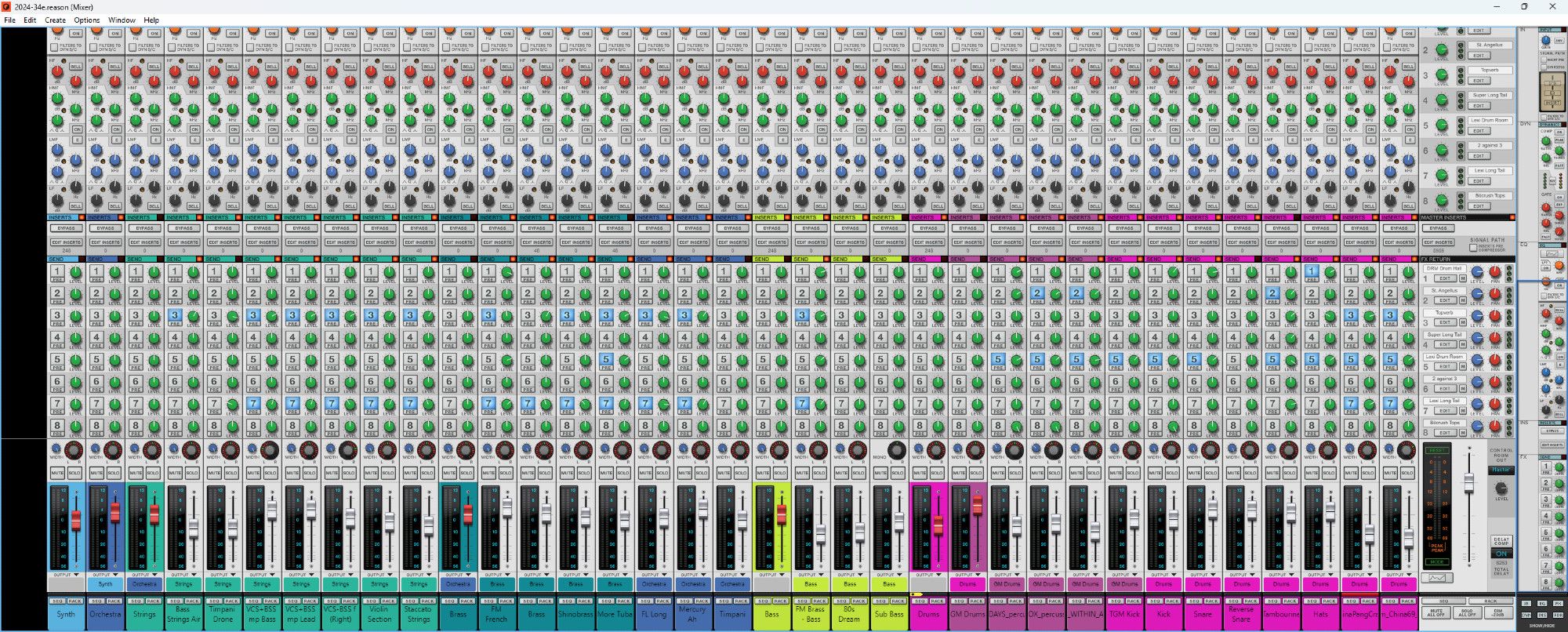Select the FL Long channel name label

[x=654, y=615]
